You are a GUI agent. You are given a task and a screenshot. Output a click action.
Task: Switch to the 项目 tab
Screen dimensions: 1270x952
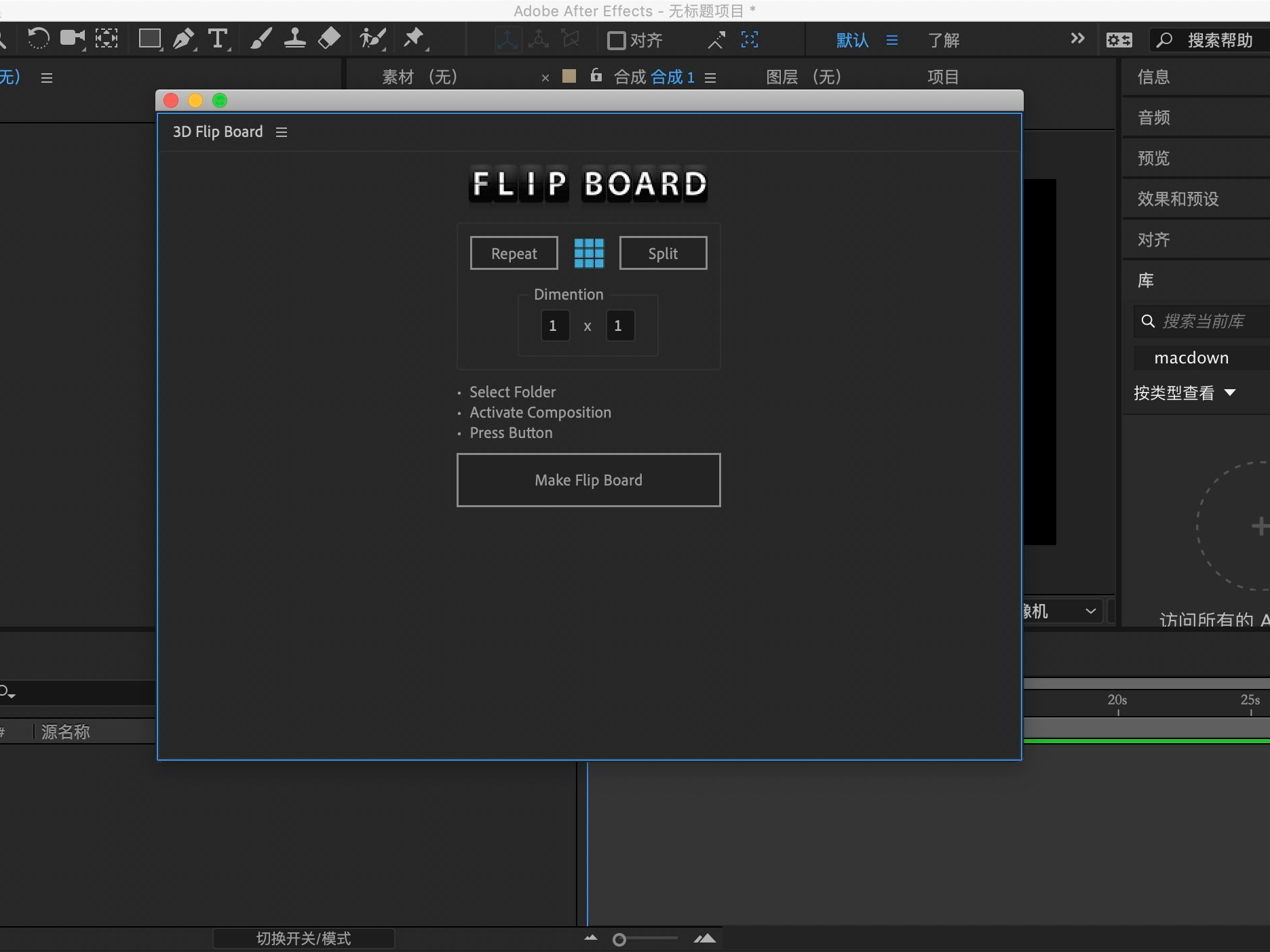[942, 77]
